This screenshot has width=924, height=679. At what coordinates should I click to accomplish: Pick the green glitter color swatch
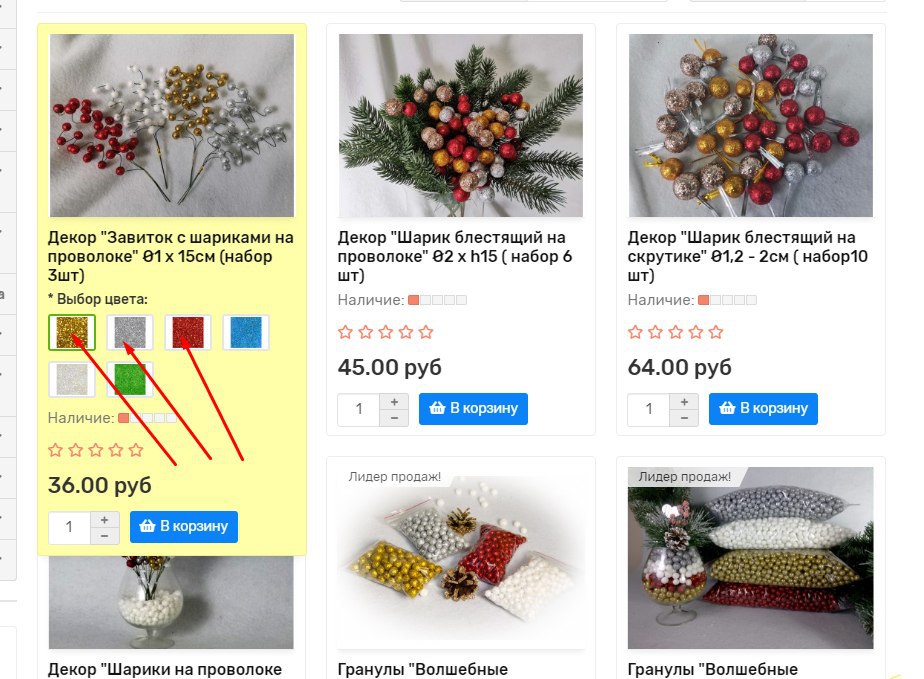(130, 379)
